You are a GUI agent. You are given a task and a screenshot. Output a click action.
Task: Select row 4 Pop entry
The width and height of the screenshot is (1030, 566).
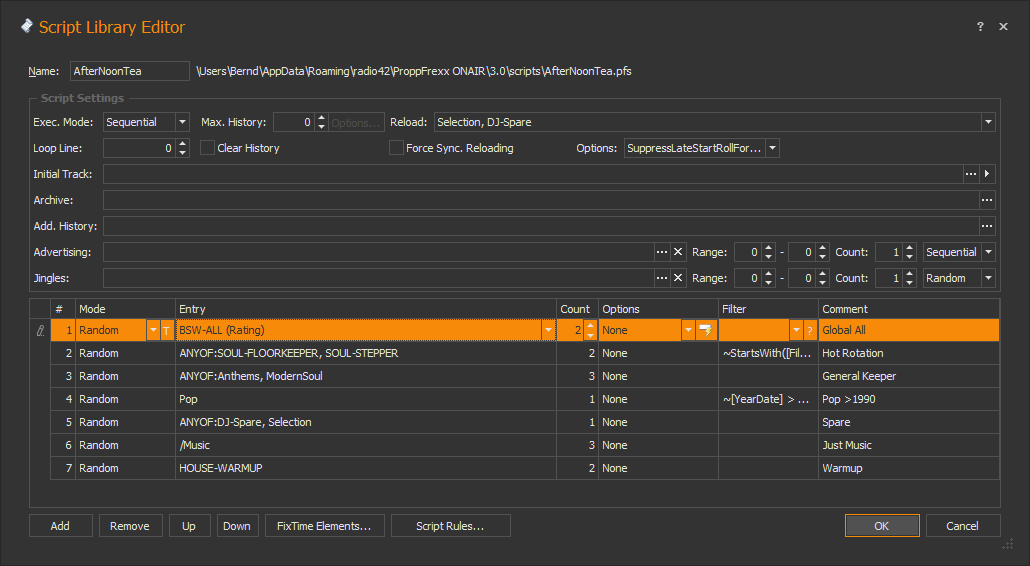coord(365,399)
